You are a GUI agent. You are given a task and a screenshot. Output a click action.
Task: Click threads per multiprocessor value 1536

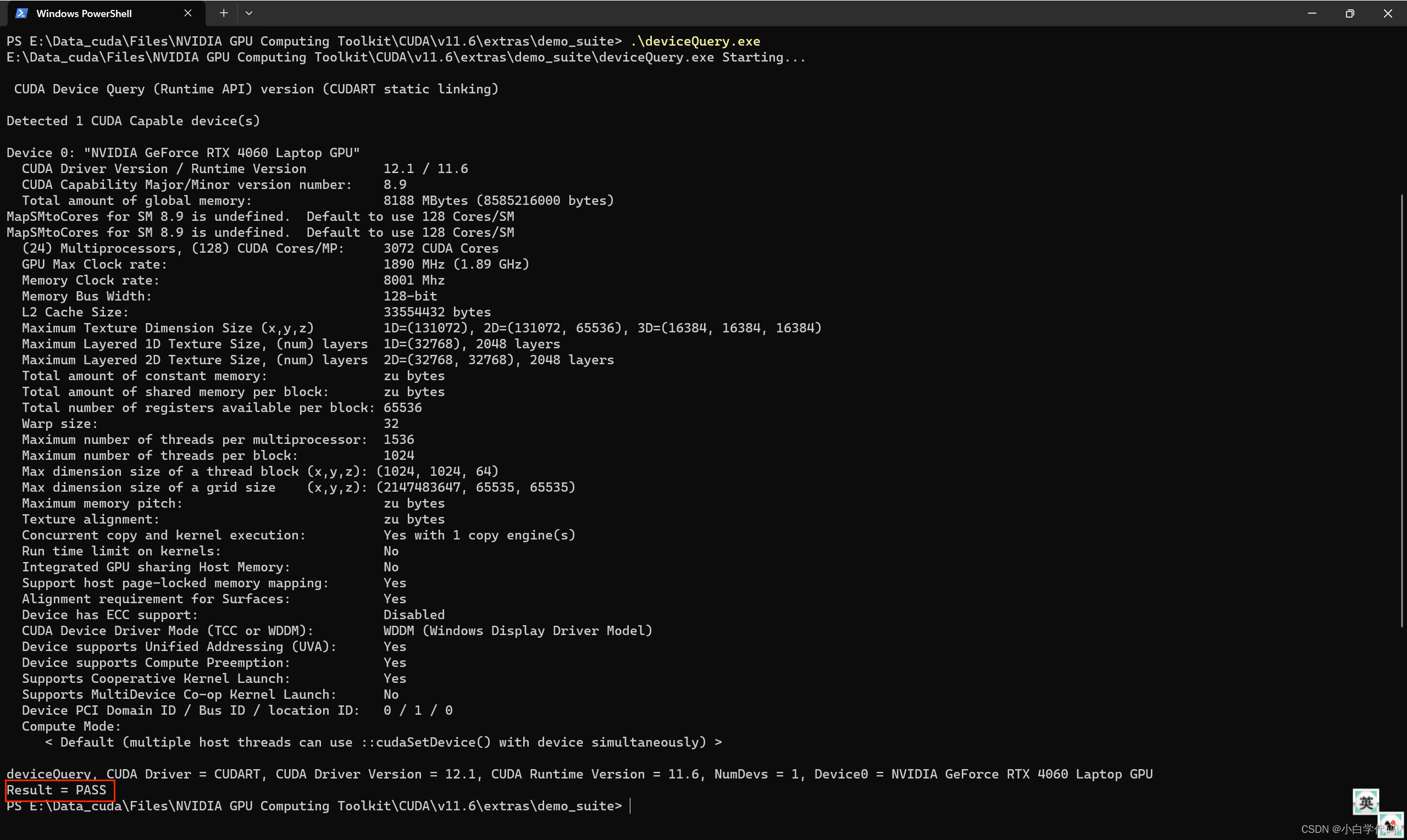pyautogui.click(x=398, y=440)
